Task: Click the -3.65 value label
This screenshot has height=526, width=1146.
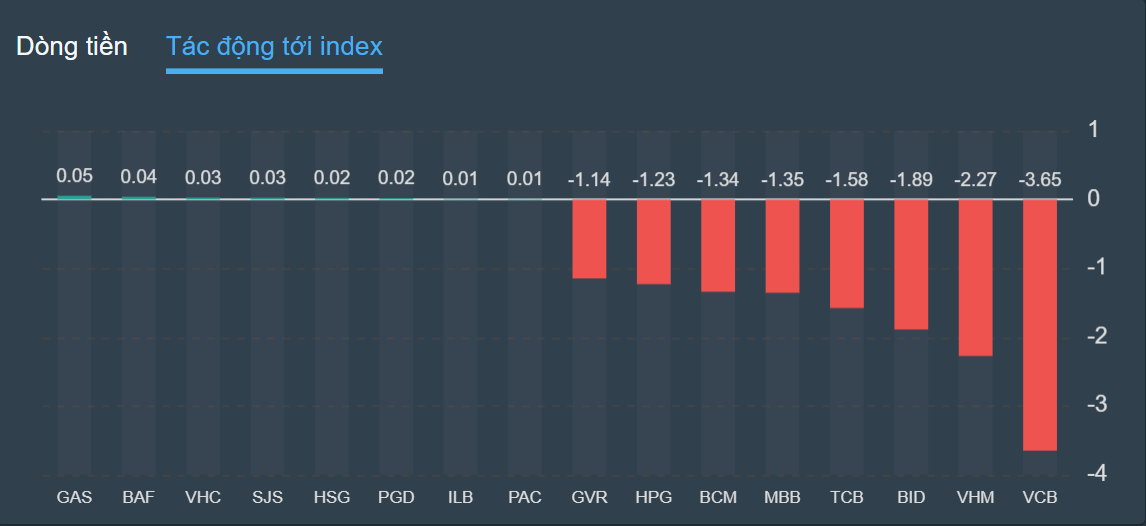Action: 1040,181
